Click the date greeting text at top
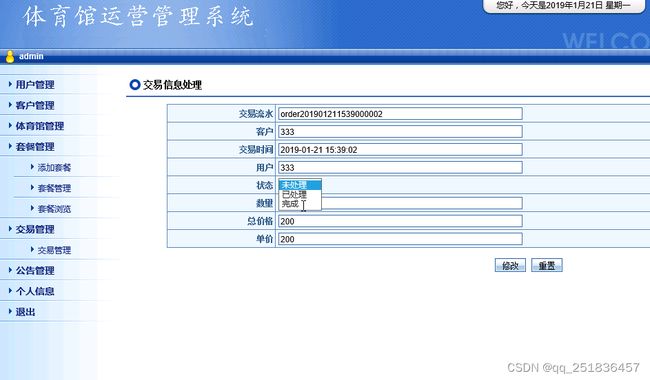 (563, 5)
